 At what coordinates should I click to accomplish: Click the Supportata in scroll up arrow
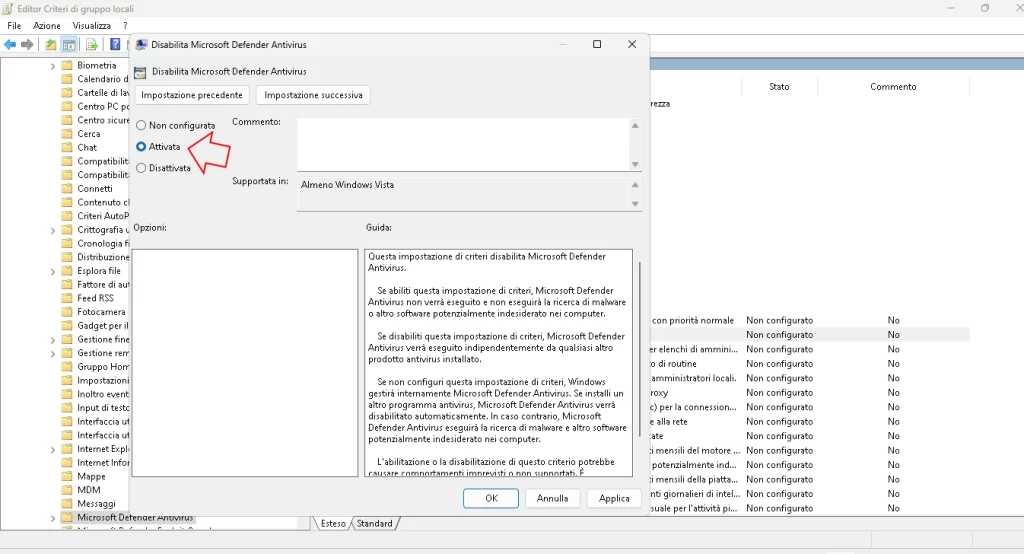pyautogui.click(x=635, y=185)
